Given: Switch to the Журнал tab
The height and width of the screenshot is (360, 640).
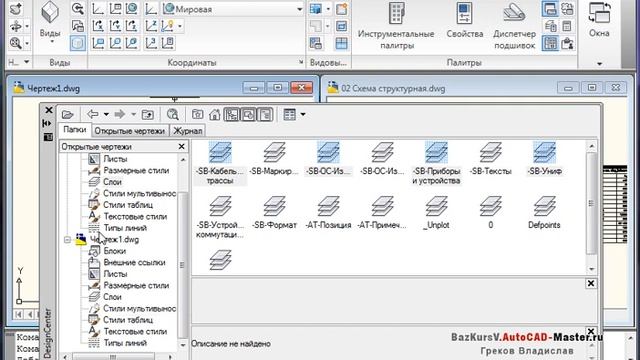Looking at the screenshot, I should (187, 131).
